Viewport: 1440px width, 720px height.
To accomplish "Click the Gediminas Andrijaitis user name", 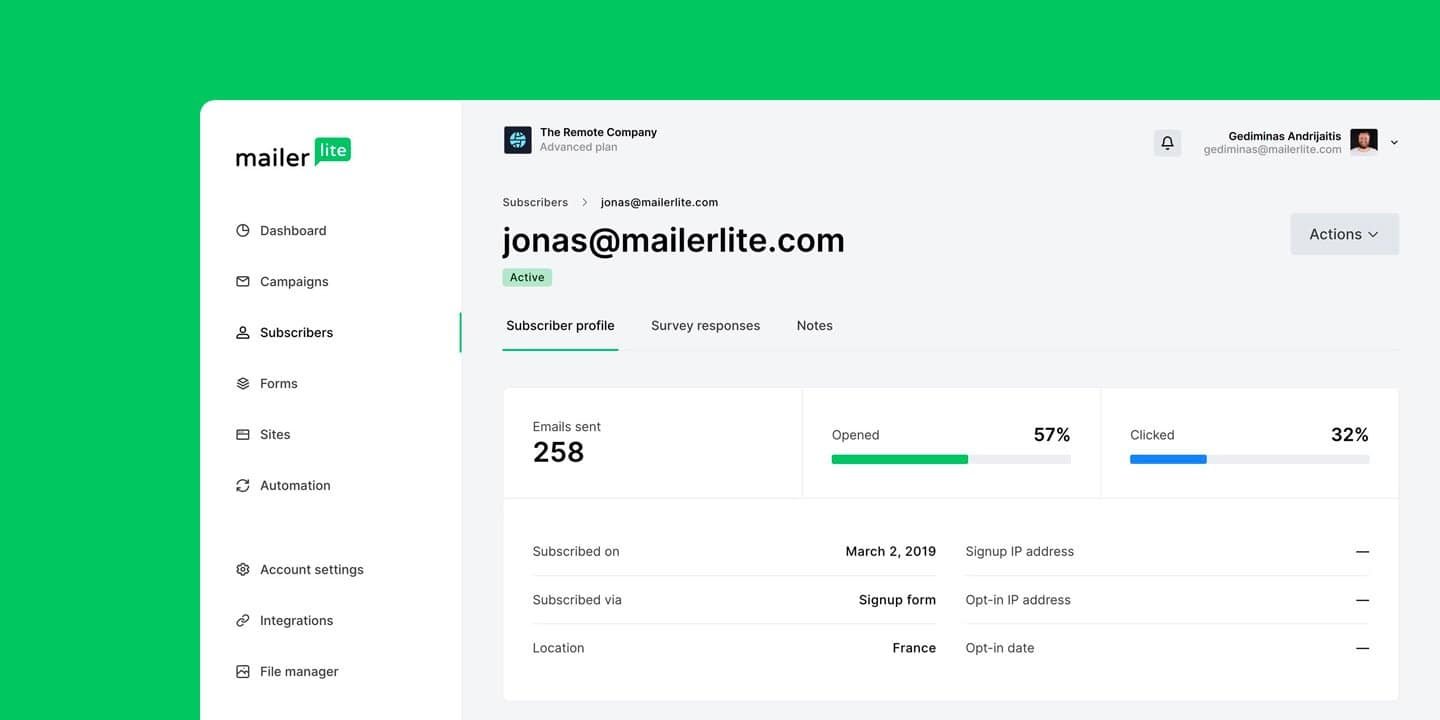I will pyautogui.click(x=1285, y=136).
